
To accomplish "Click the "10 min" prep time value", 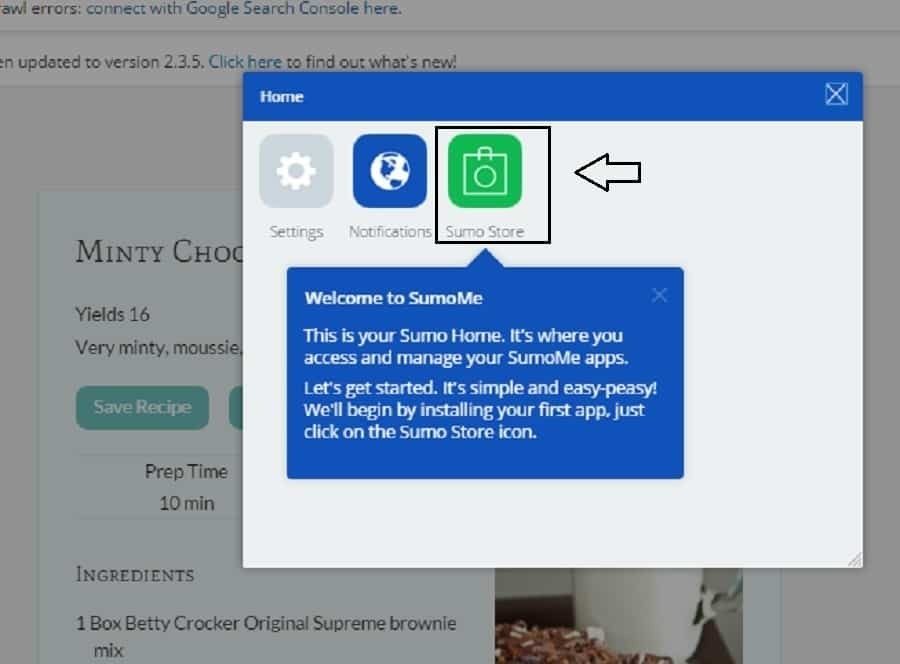I will [x=187, y=503].
